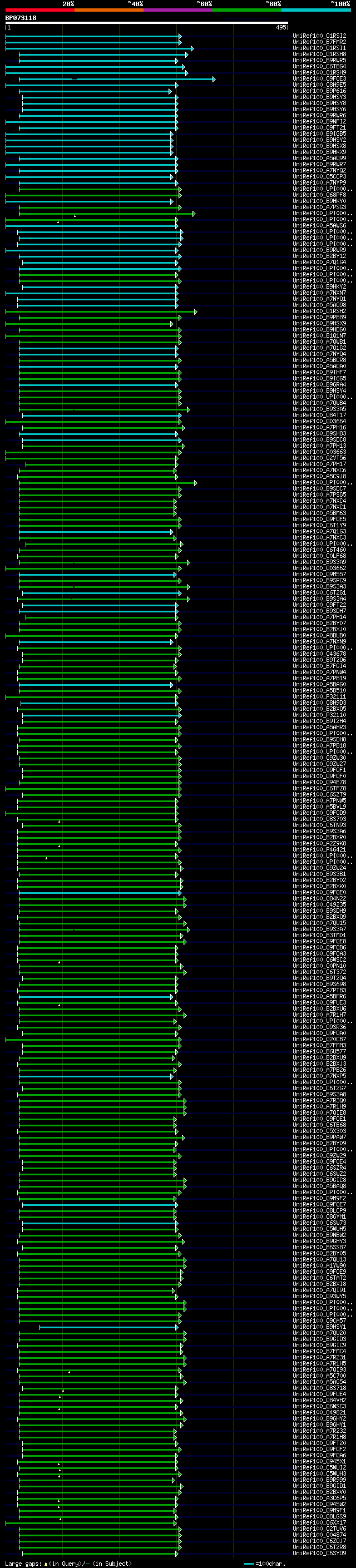Screen dimensions: 356x1568
Task: Select the UniRef100_B9SPC9 label
Action: pos(319,581)
